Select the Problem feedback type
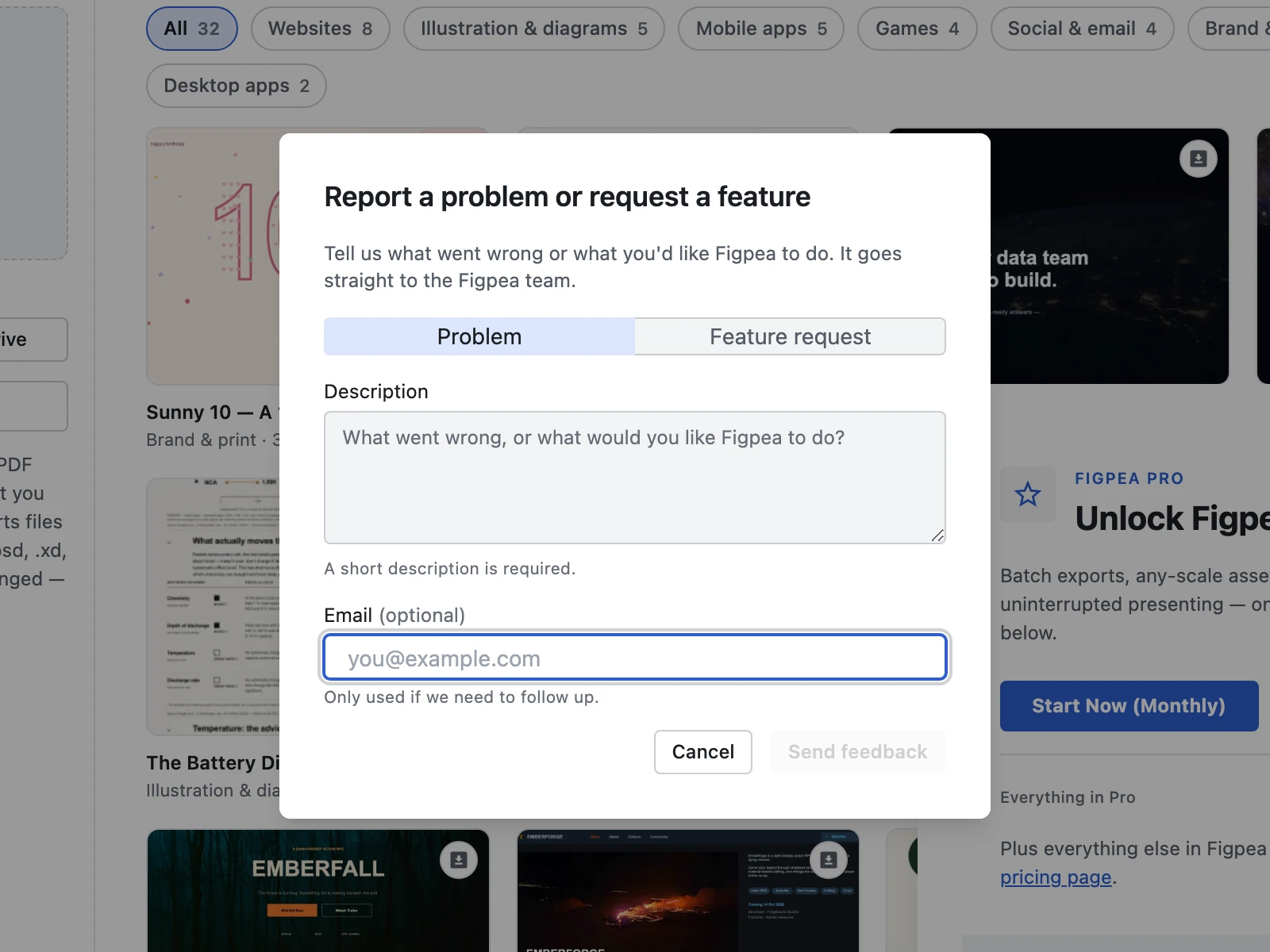 coord(479,336)
